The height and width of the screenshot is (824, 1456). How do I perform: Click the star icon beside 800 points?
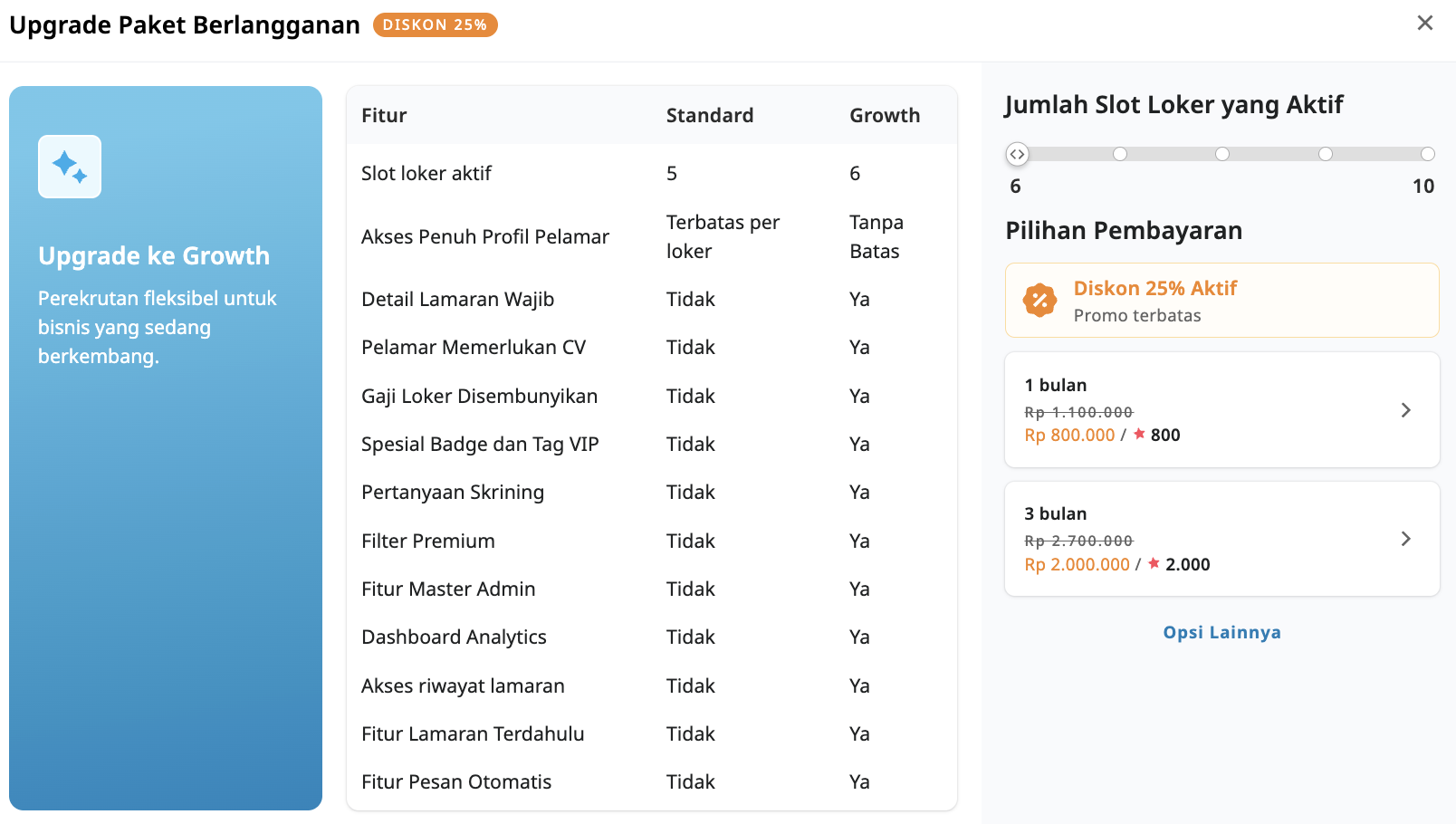[x=1137, y=435]
